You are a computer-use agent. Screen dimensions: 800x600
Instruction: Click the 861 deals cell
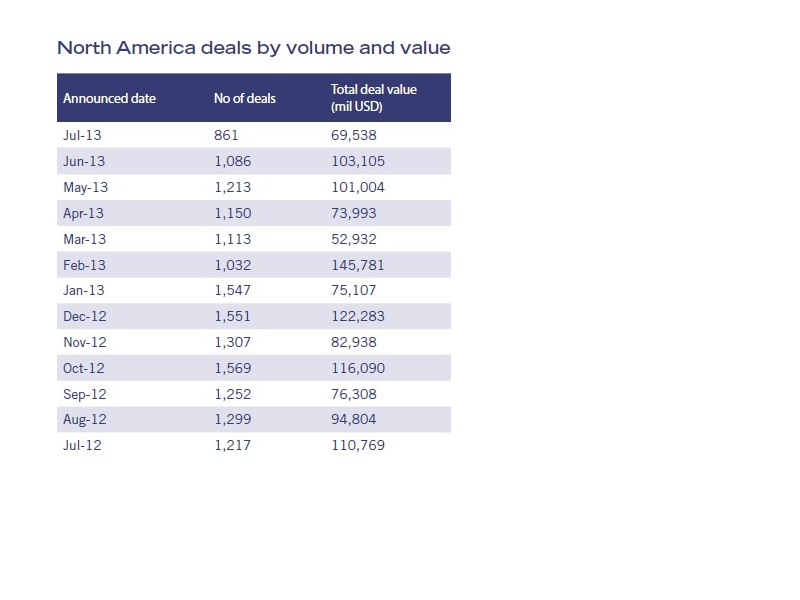pos(227,135)
